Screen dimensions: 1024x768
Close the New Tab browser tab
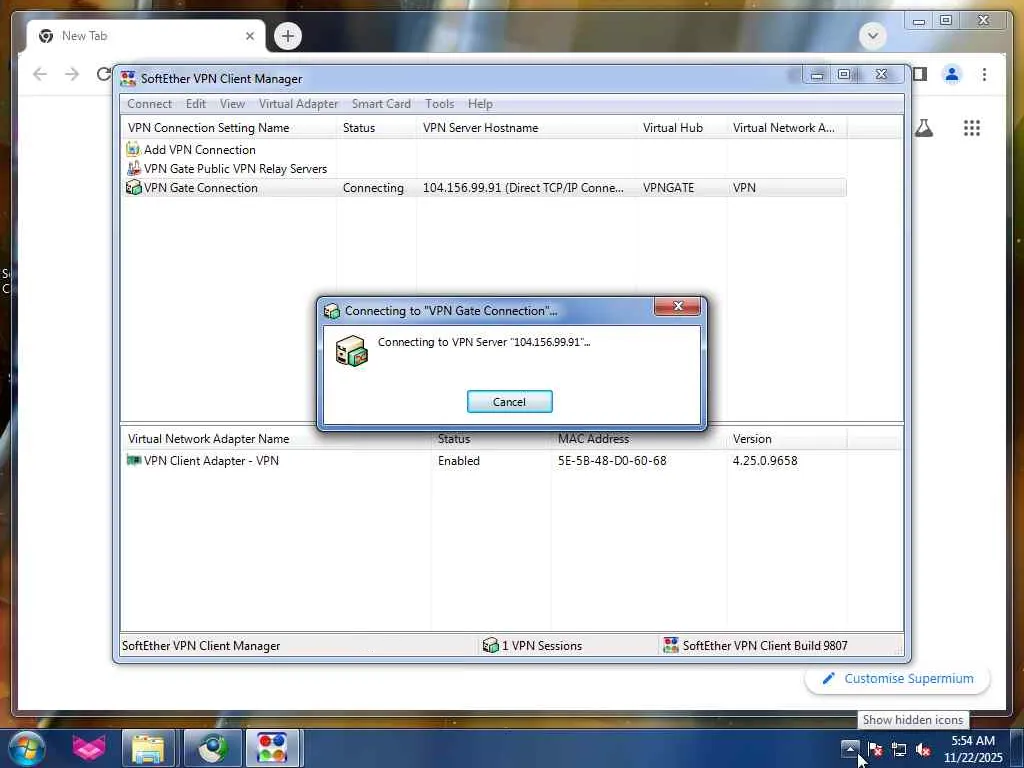tap(249, 36)
